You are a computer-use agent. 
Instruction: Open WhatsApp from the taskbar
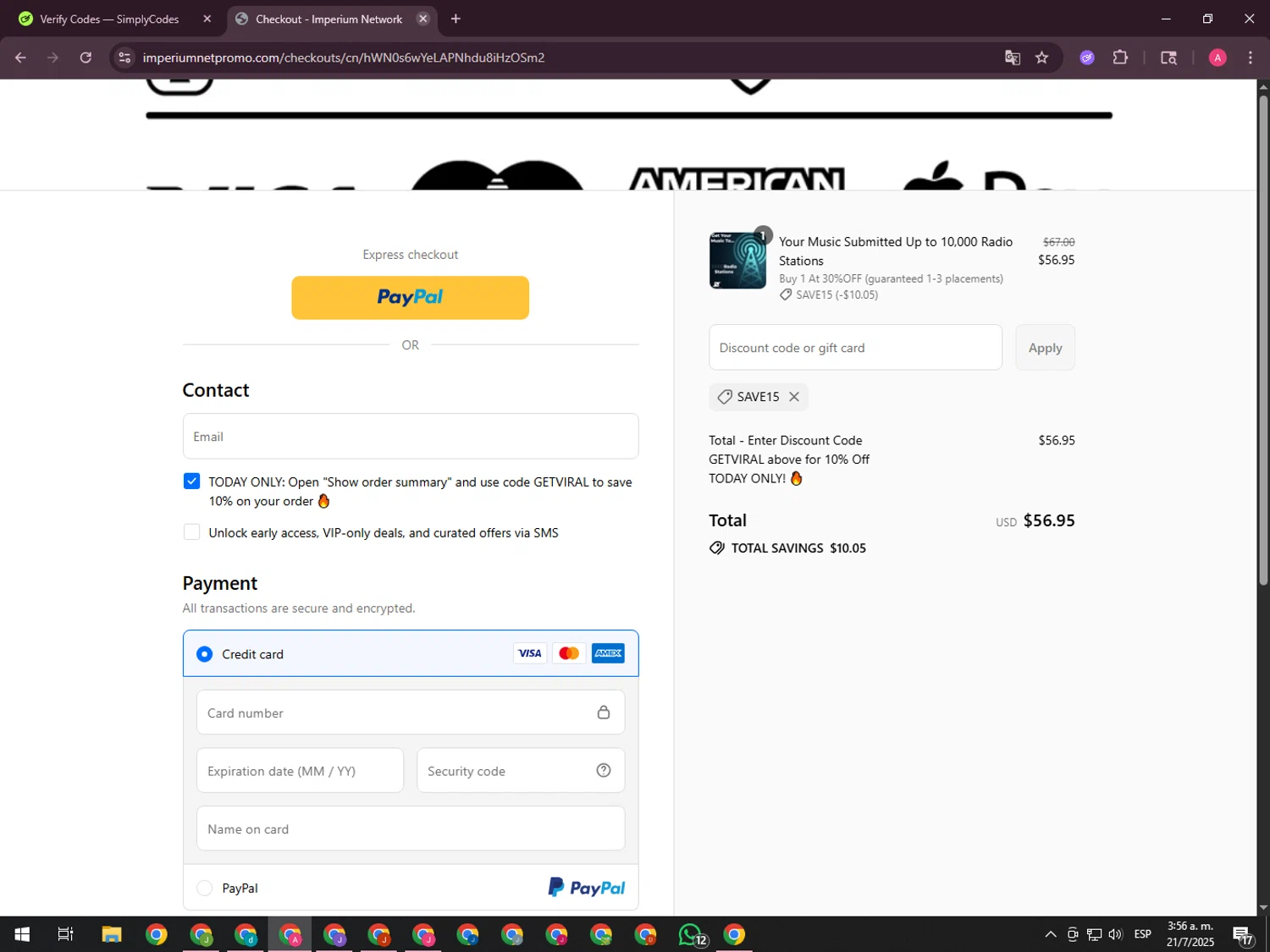coord(691,934)
